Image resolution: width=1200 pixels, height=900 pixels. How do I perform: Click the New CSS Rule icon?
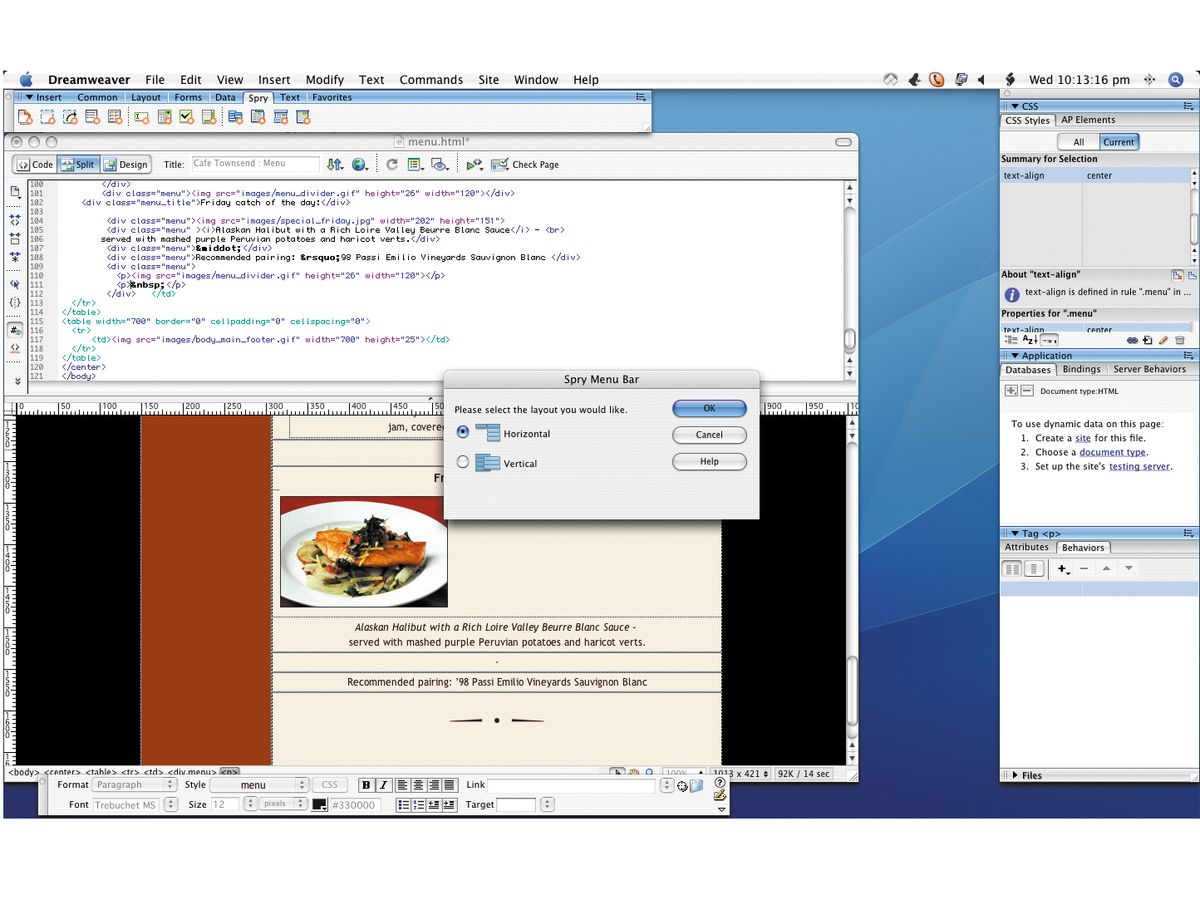coord(1147,340)
